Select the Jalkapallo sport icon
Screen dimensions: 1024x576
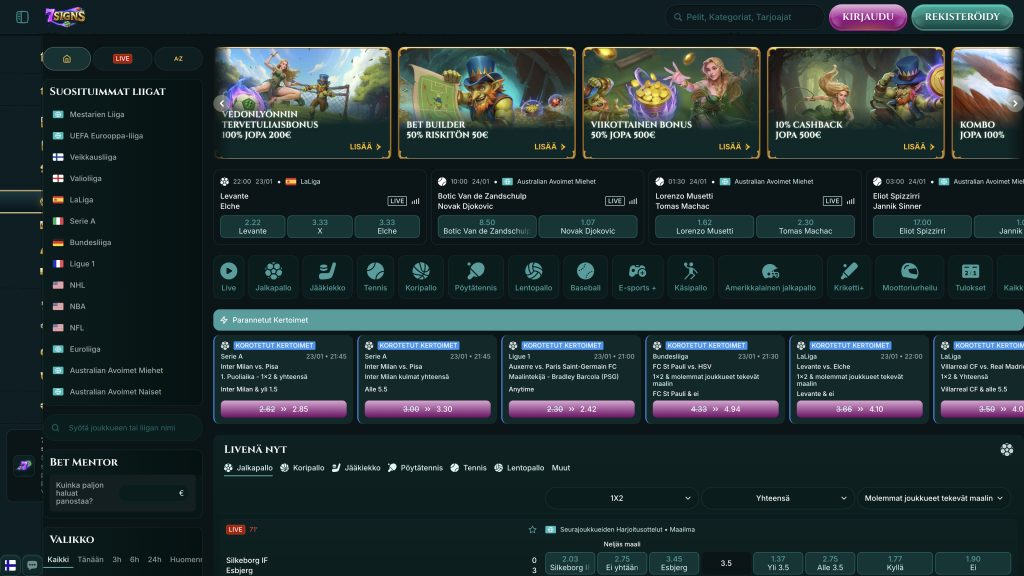pos(273,276)
